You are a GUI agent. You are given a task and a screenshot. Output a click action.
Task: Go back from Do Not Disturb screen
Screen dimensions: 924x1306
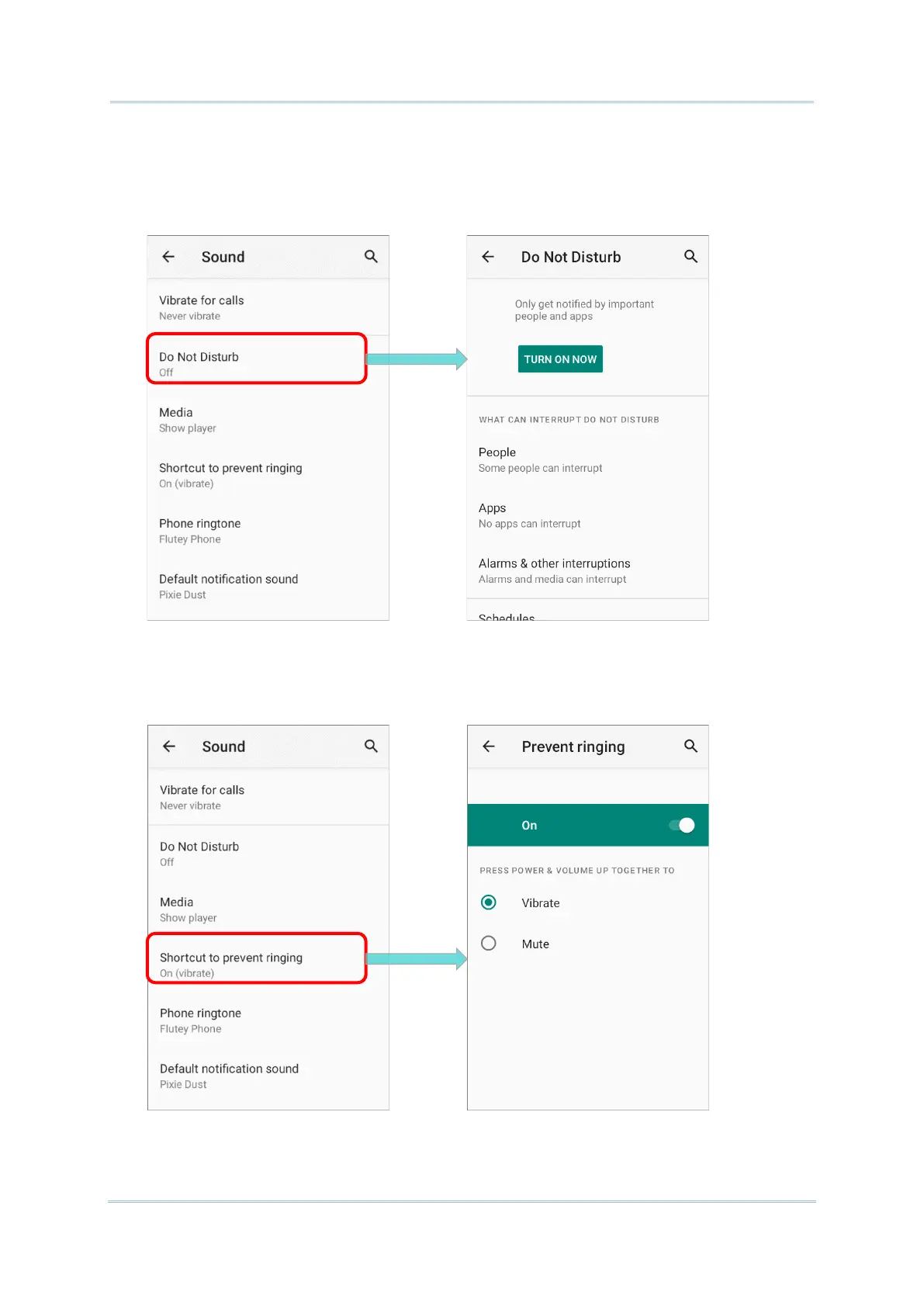click(x=488, y=257)
